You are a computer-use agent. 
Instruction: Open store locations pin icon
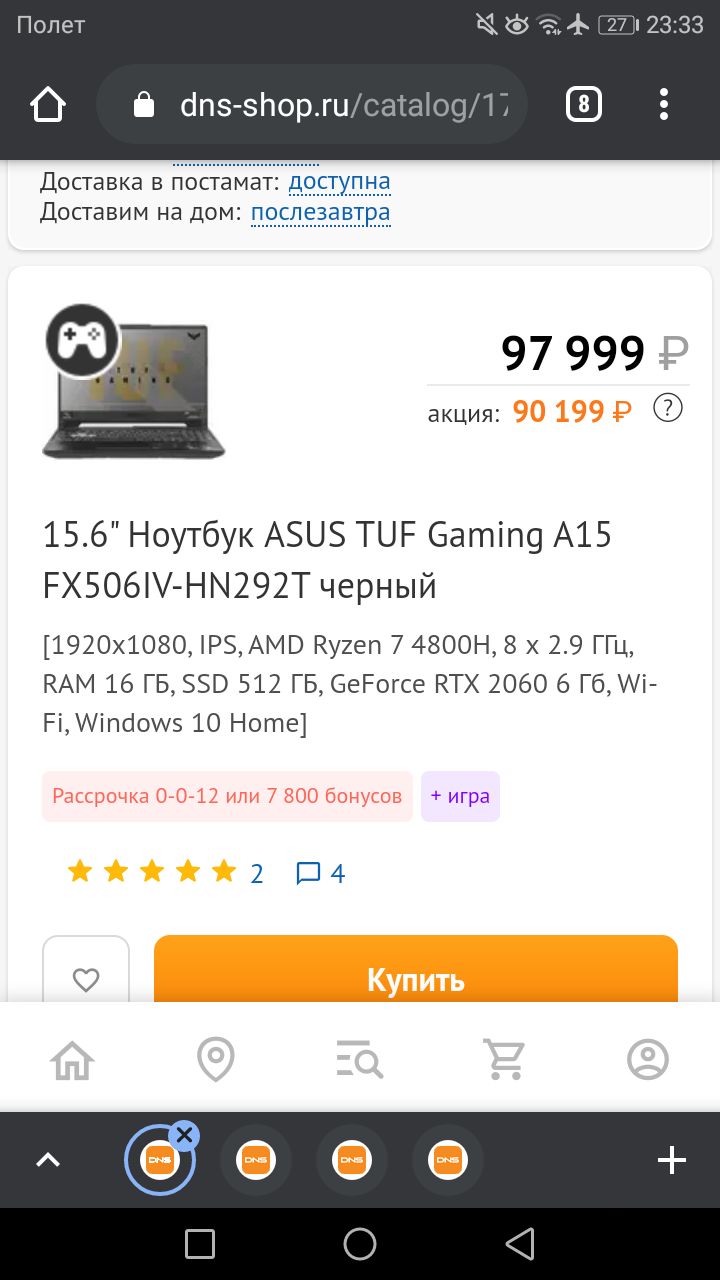pyautogui.click(x=216, y=1059)
